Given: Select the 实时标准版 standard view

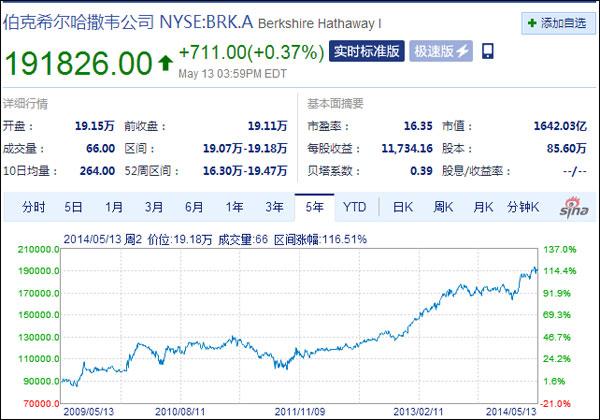Looking at the screenshot, I should [x=368, y=51].
